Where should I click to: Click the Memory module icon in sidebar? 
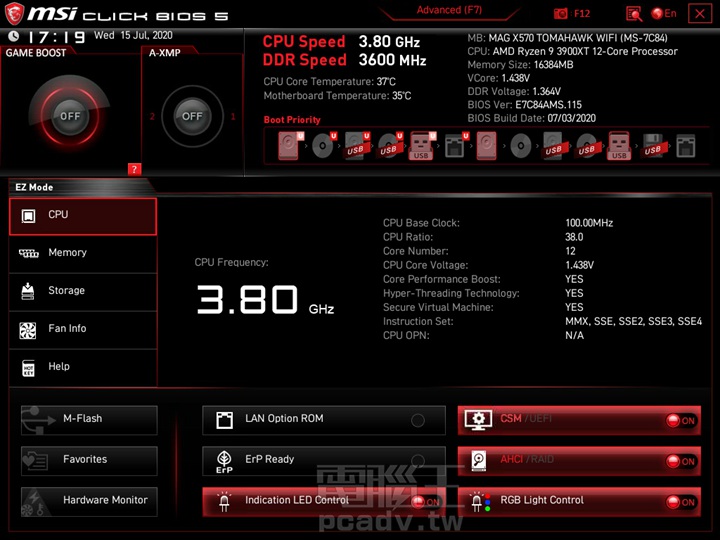[28, 253]
